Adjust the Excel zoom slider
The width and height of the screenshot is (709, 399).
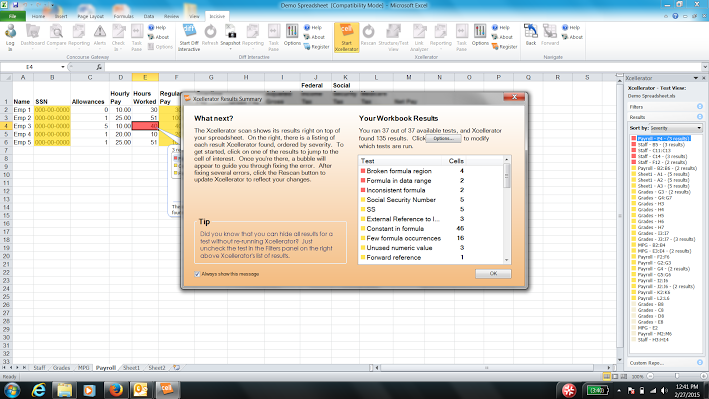point(676,376)
